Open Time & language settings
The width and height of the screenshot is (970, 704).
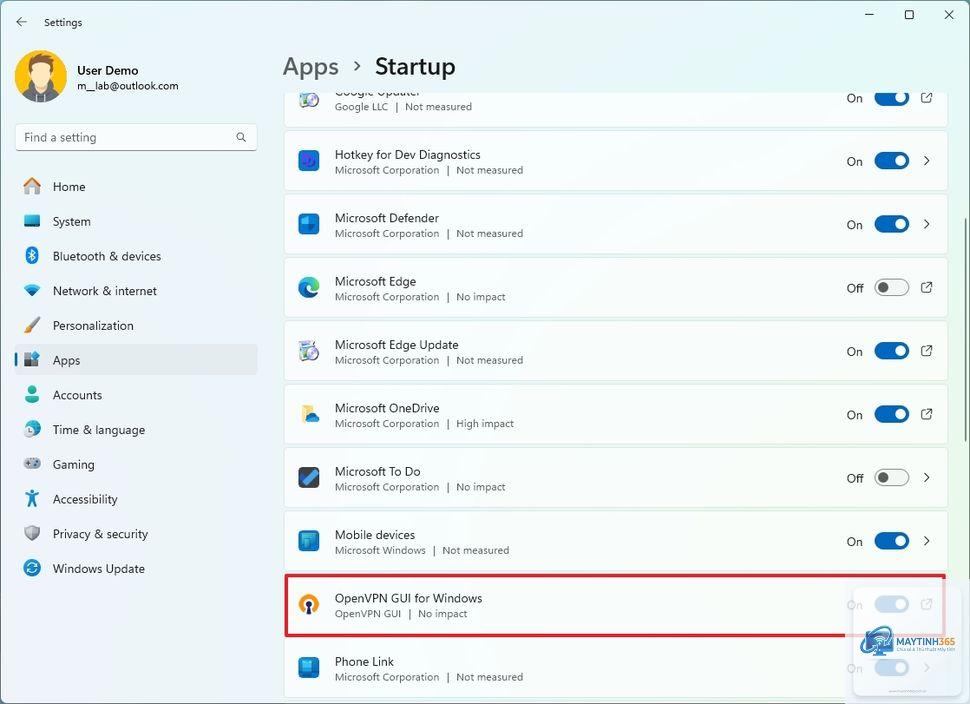[136, 429]
